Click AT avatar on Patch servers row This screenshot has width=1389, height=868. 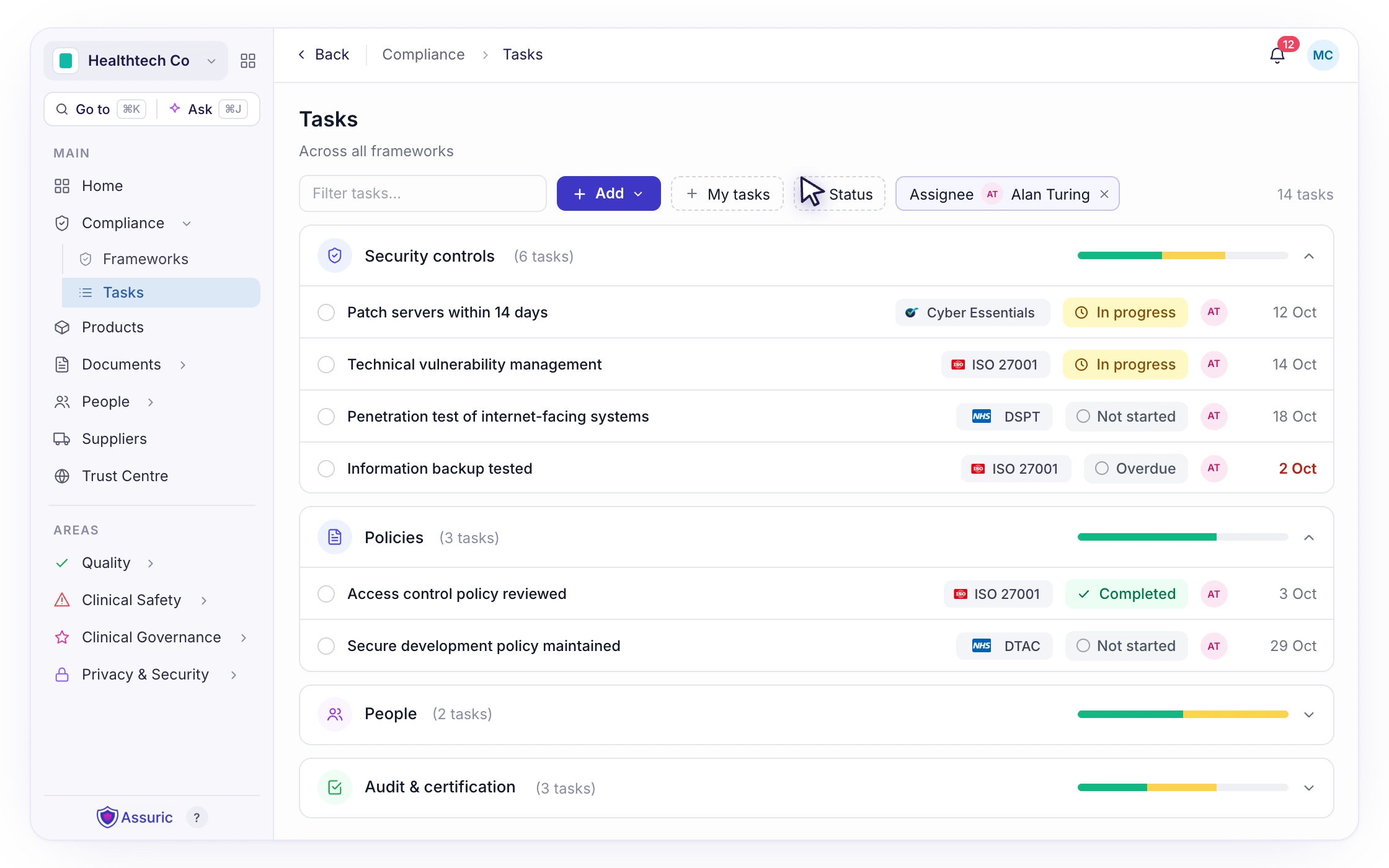1214,312
